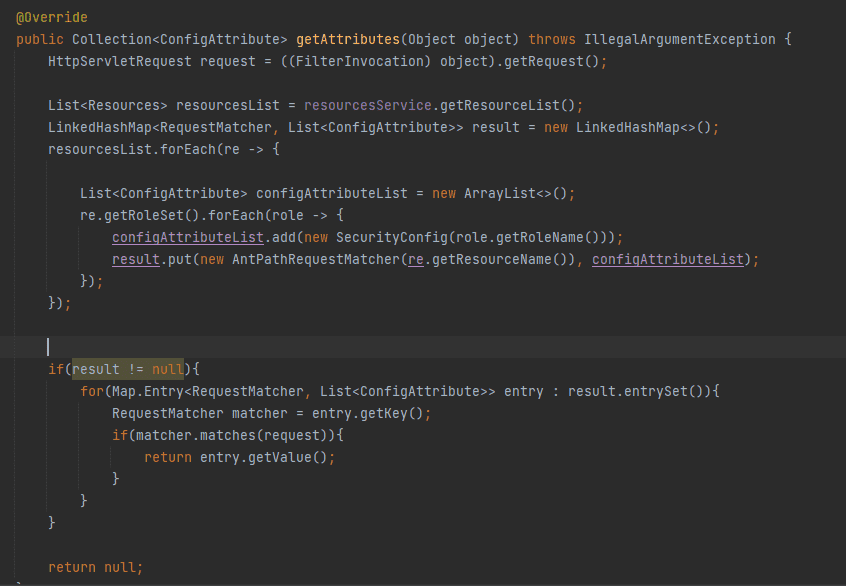Click the getResourceName() call
846x586 pixels.
point(500,260)
